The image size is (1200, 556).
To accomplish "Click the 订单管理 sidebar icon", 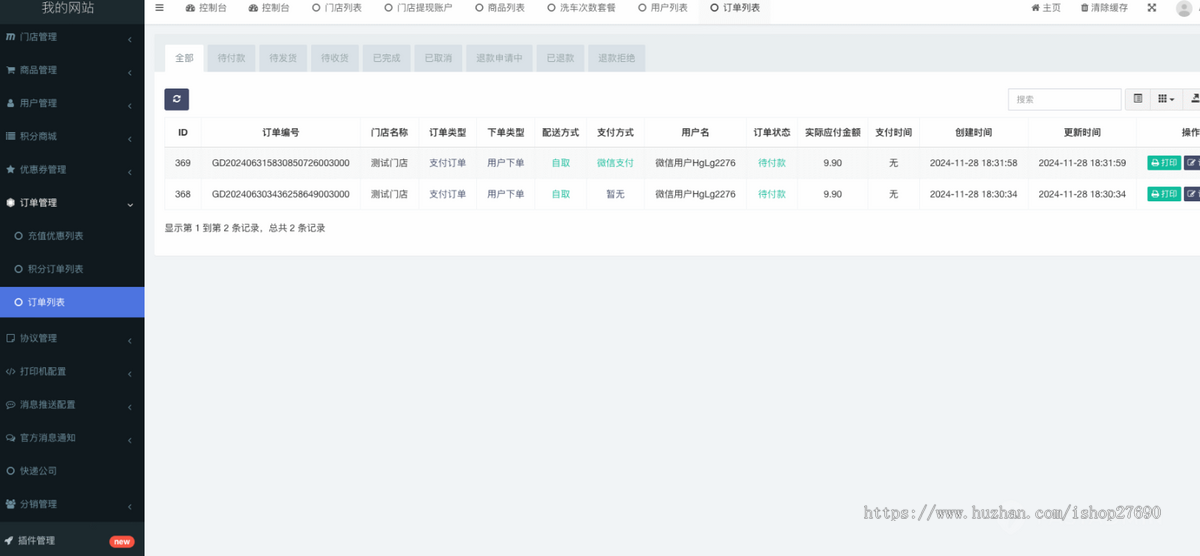I will point(10,202).
